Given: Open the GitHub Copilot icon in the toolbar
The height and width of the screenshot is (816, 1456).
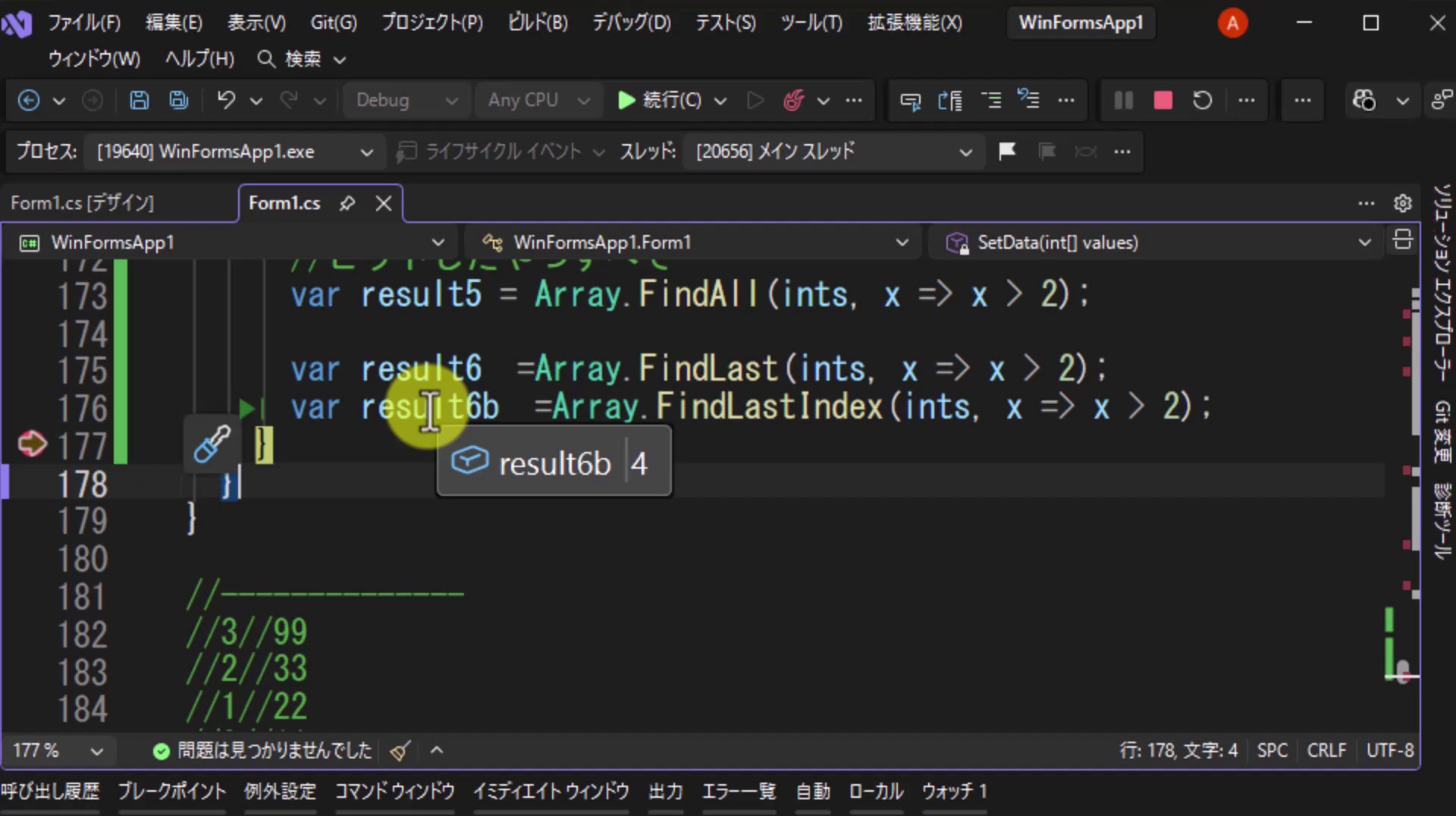Looking at the screenshot, I should tap(1363, 100).
